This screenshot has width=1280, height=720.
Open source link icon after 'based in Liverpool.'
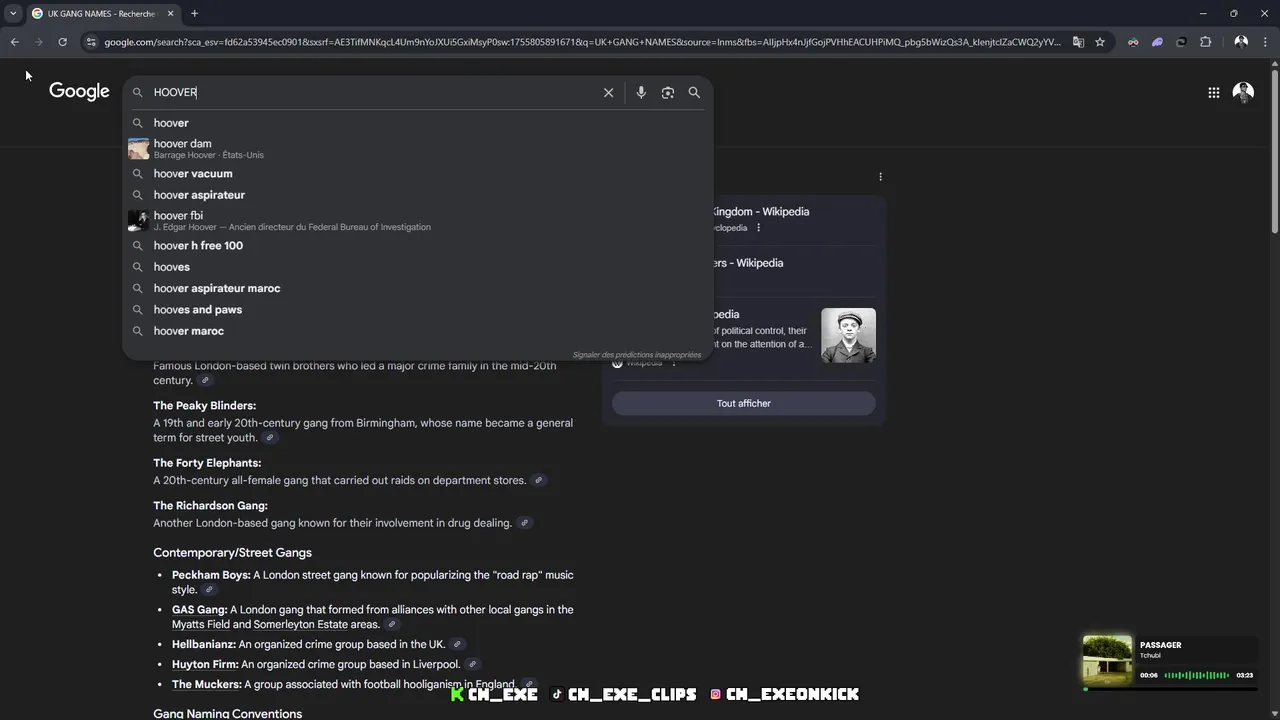pos(473,664)
